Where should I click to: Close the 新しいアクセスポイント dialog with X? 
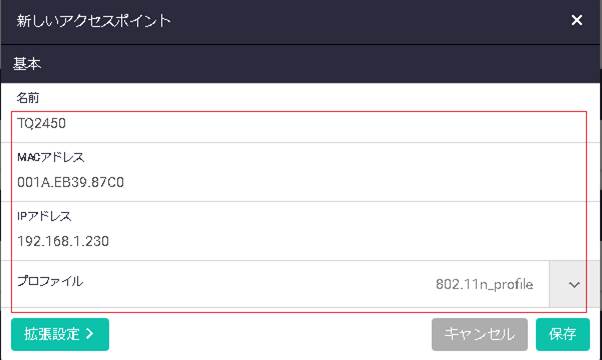click(577, 20)
